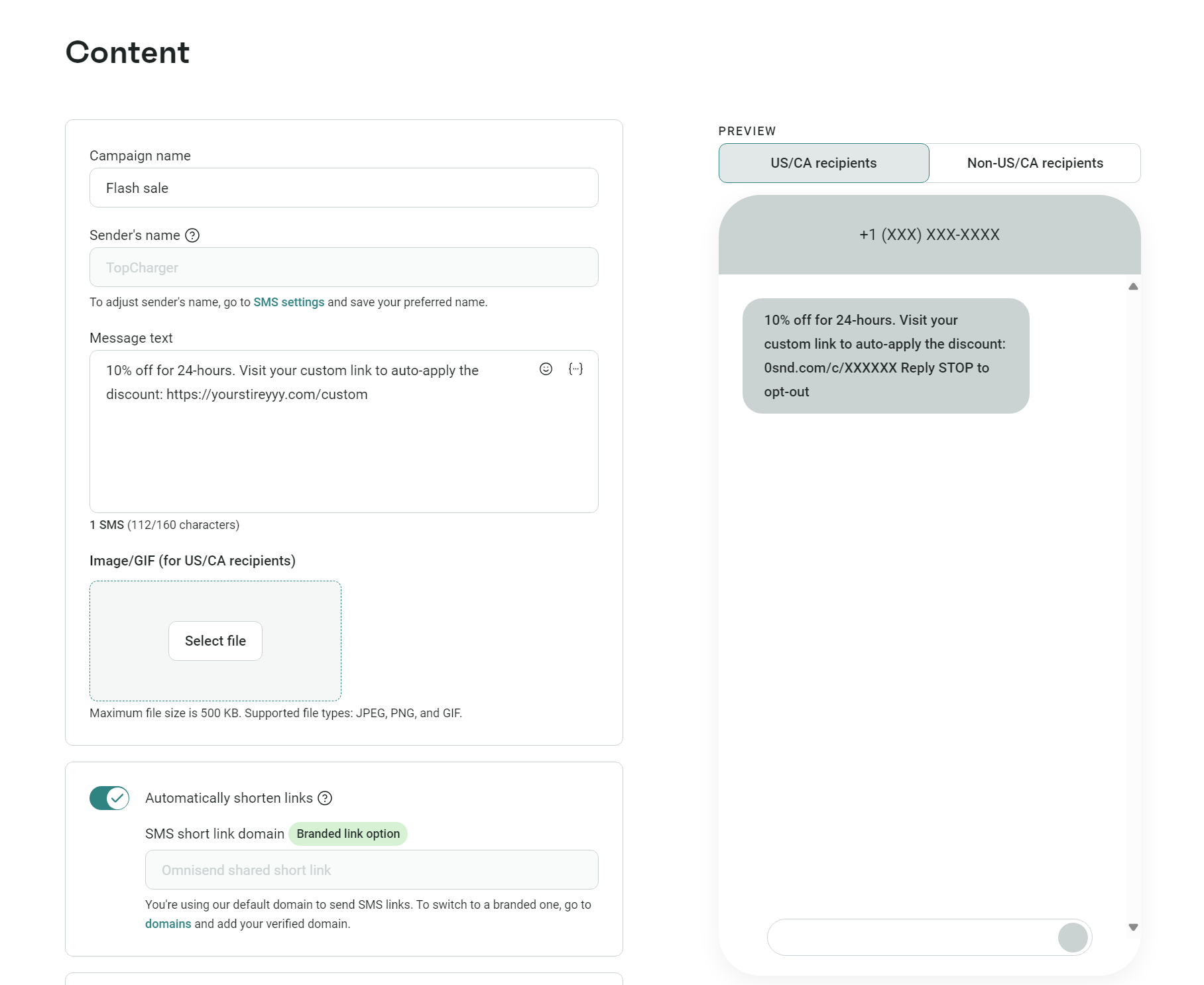Image resolution: width=1204 pixels, height=985 pixels.
Task: Open the SMS settings link
Action: 289,302
